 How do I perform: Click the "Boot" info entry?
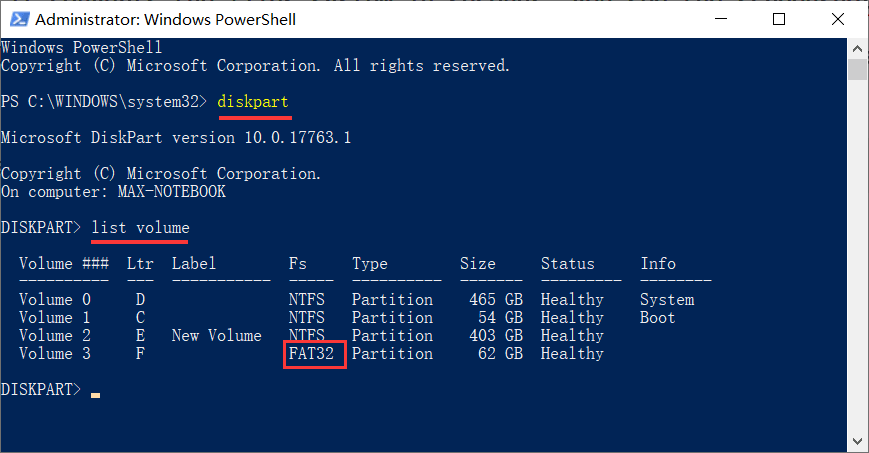point(658,318)
